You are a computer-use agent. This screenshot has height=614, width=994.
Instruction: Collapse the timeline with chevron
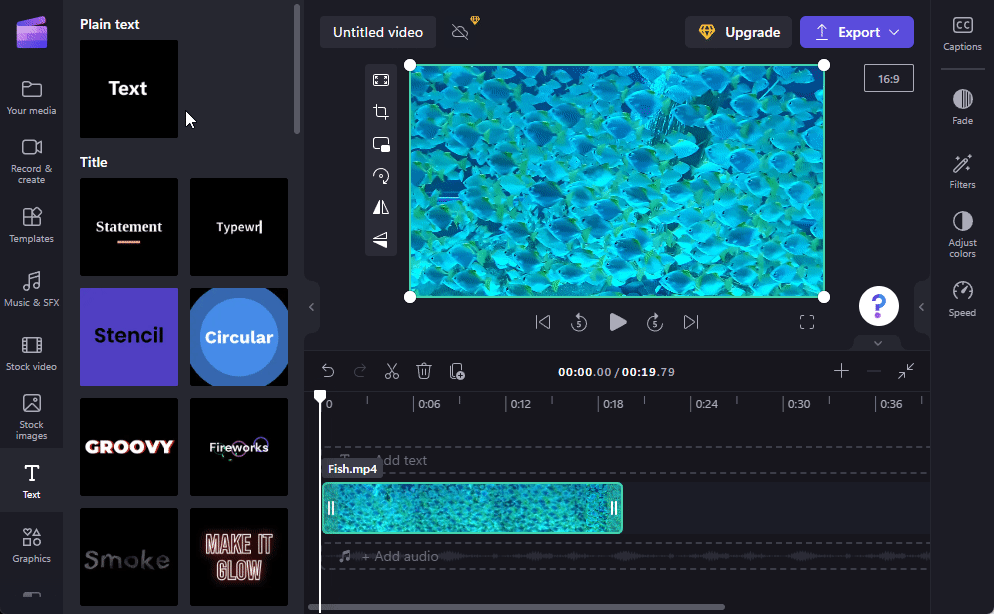(878, 343)
